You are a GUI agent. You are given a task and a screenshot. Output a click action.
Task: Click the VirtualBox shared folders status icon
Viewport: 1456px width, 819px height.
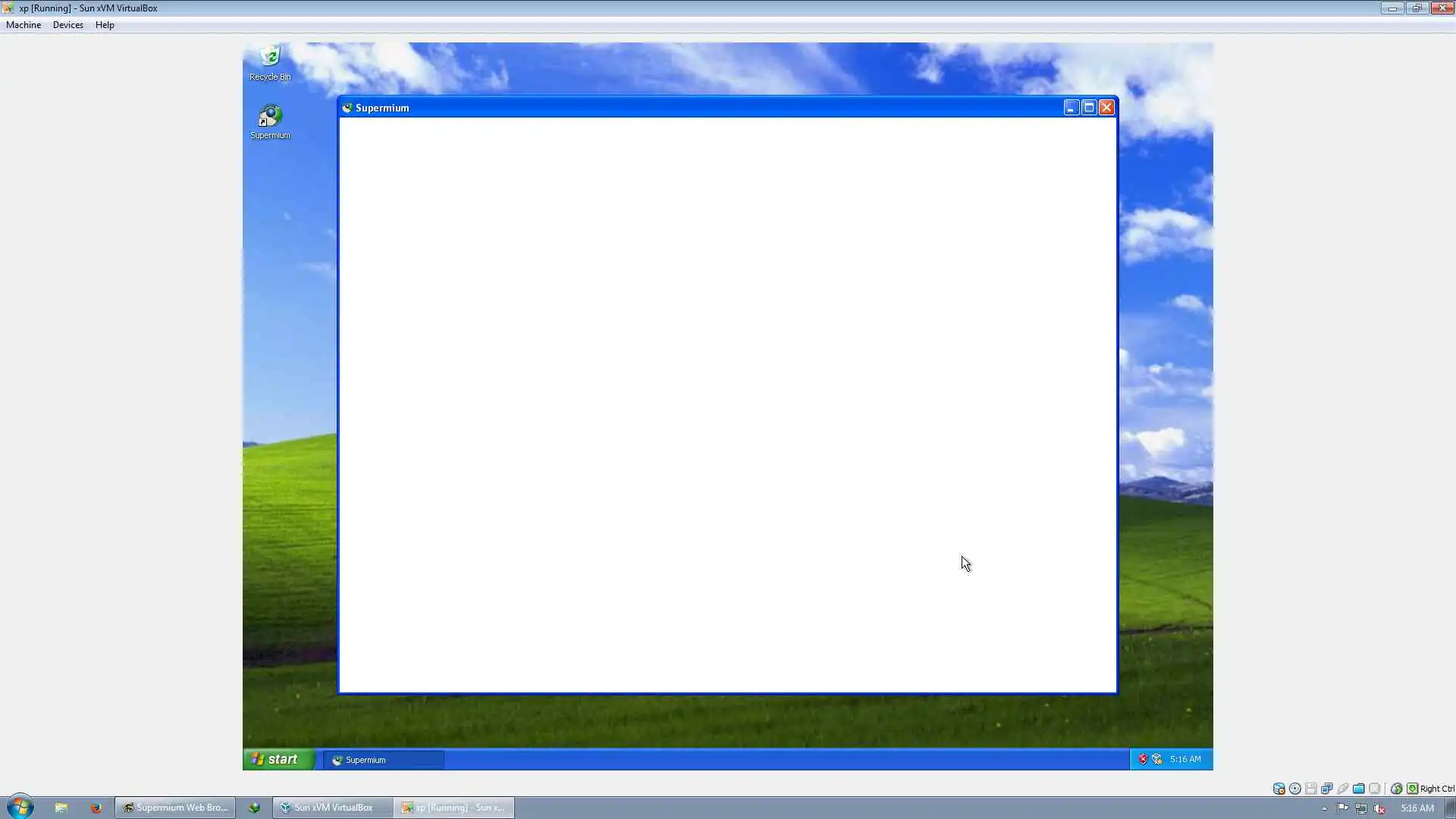pyautogui.click(x=1359, y=789)
